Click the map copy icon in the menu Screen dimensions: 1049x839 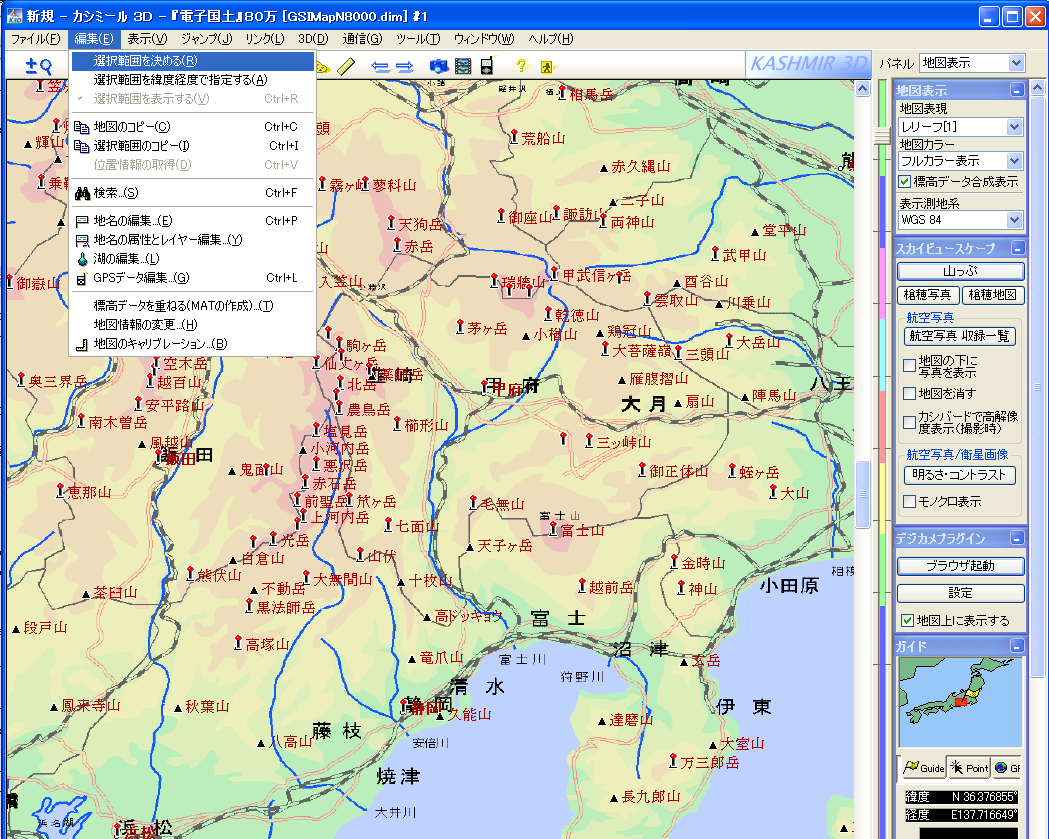(82, 127)
